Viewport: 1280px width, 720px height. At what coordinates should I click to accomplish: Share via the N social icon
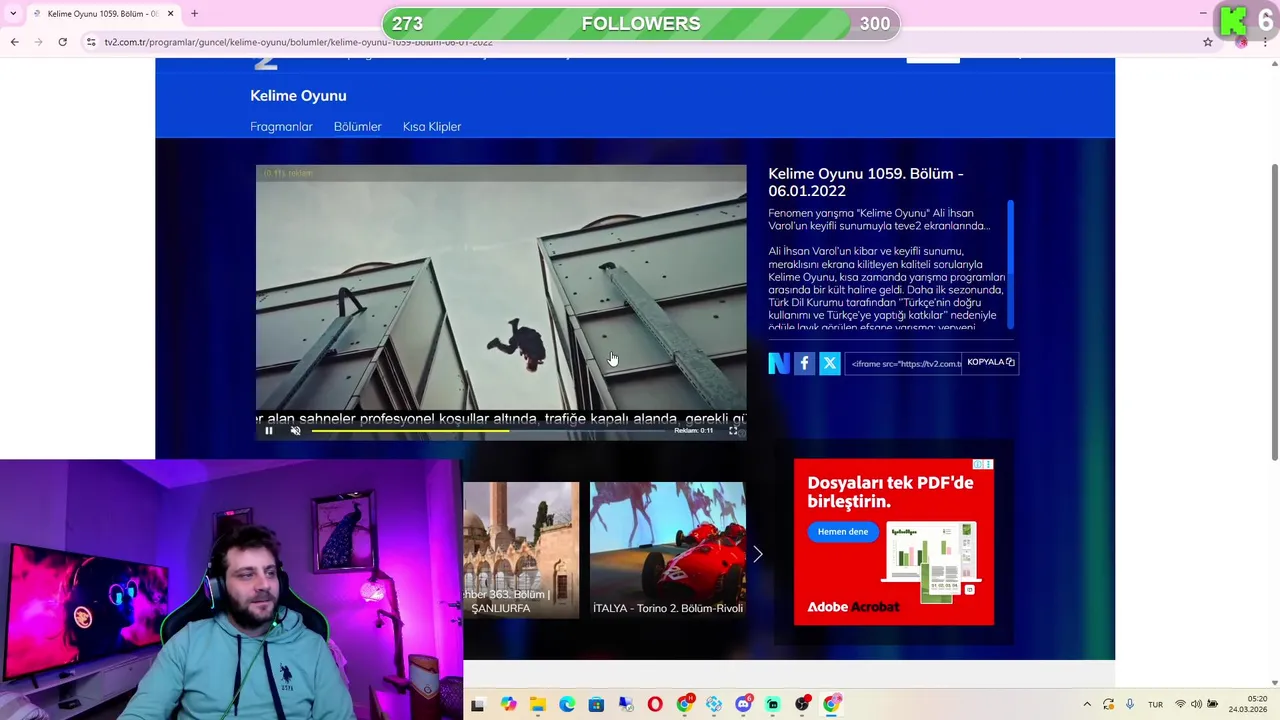[779, 363]
